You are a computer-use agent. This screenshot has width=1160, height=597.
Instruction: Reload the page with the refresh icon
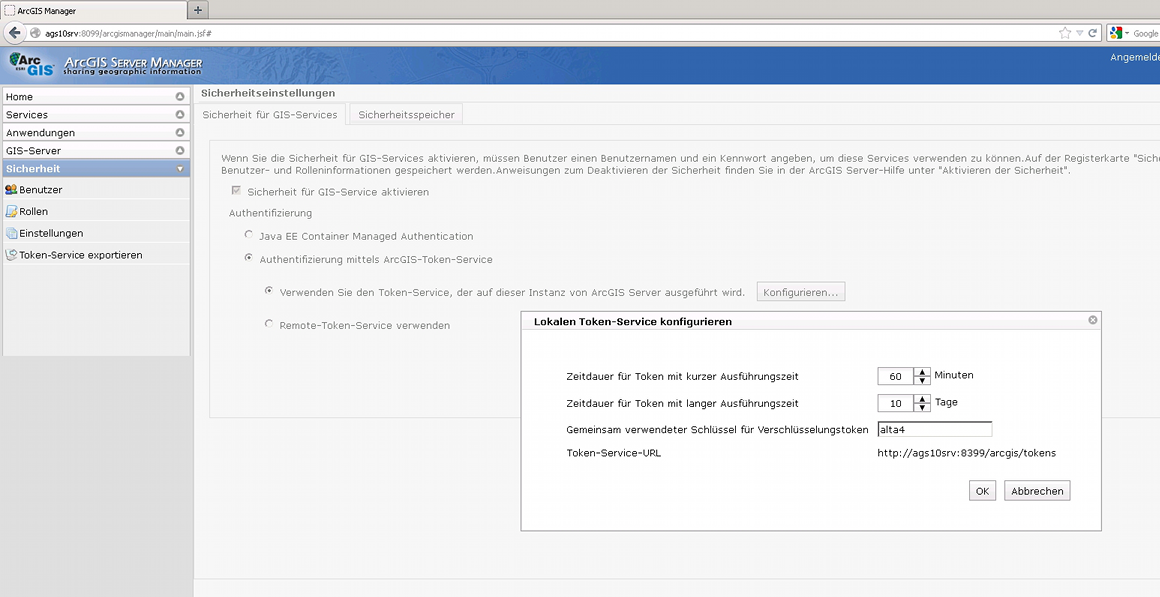point(1092,33)
